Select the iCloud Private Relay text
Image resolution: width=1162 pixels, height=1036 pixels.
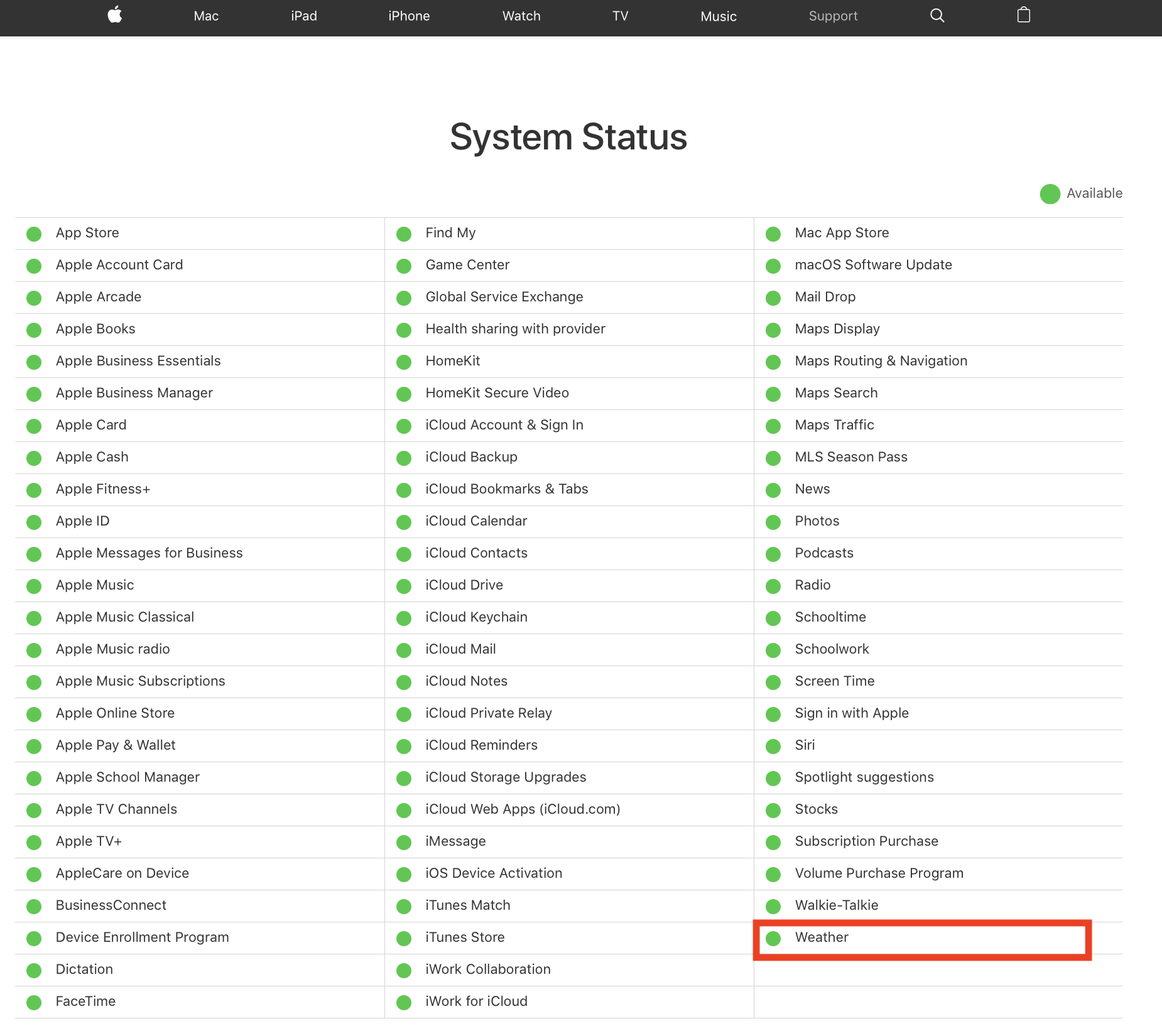point(489,713)
